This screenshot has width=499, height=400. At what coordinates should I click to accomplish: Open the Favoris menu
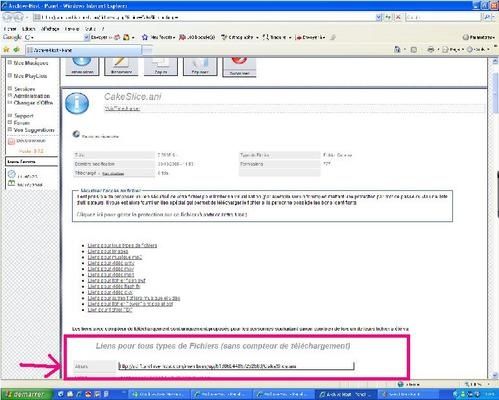[x=72, y=29]
